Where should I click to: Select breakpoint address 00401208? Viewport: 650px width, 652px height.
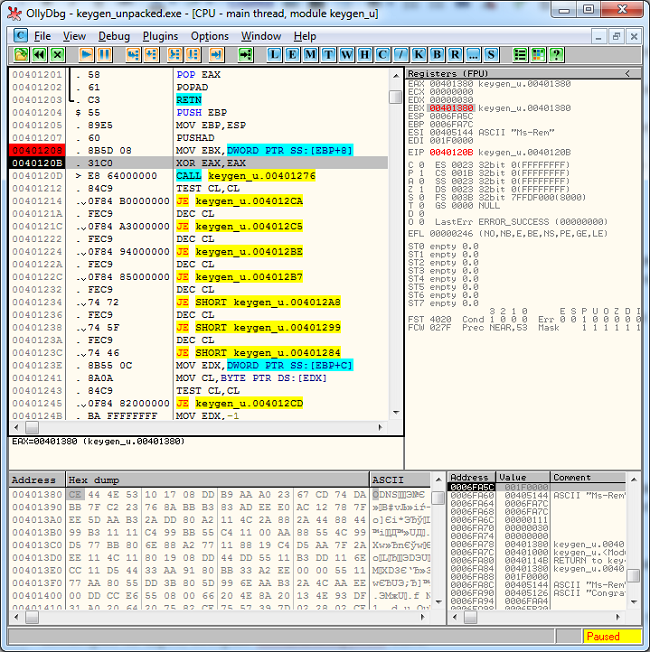click(37, 151)
